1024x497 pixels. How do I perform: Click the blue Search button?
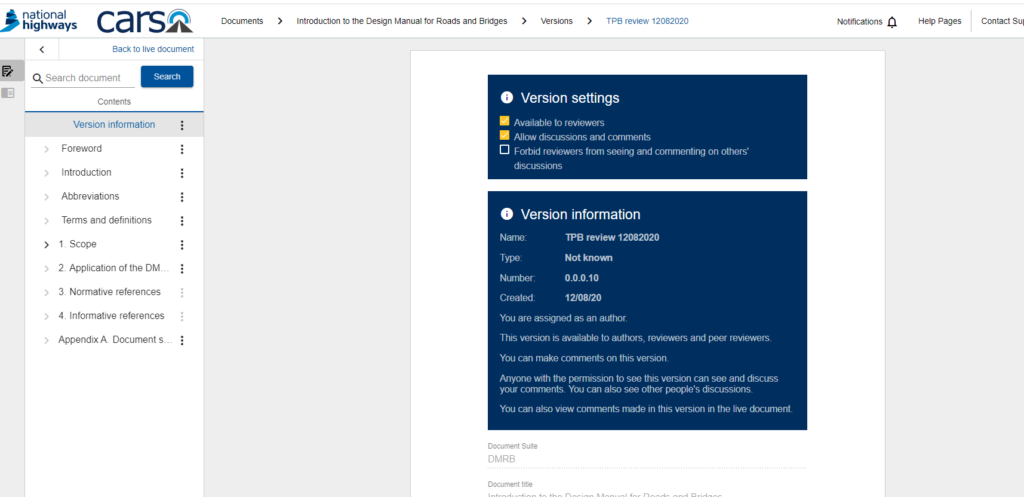click(167, 77)
